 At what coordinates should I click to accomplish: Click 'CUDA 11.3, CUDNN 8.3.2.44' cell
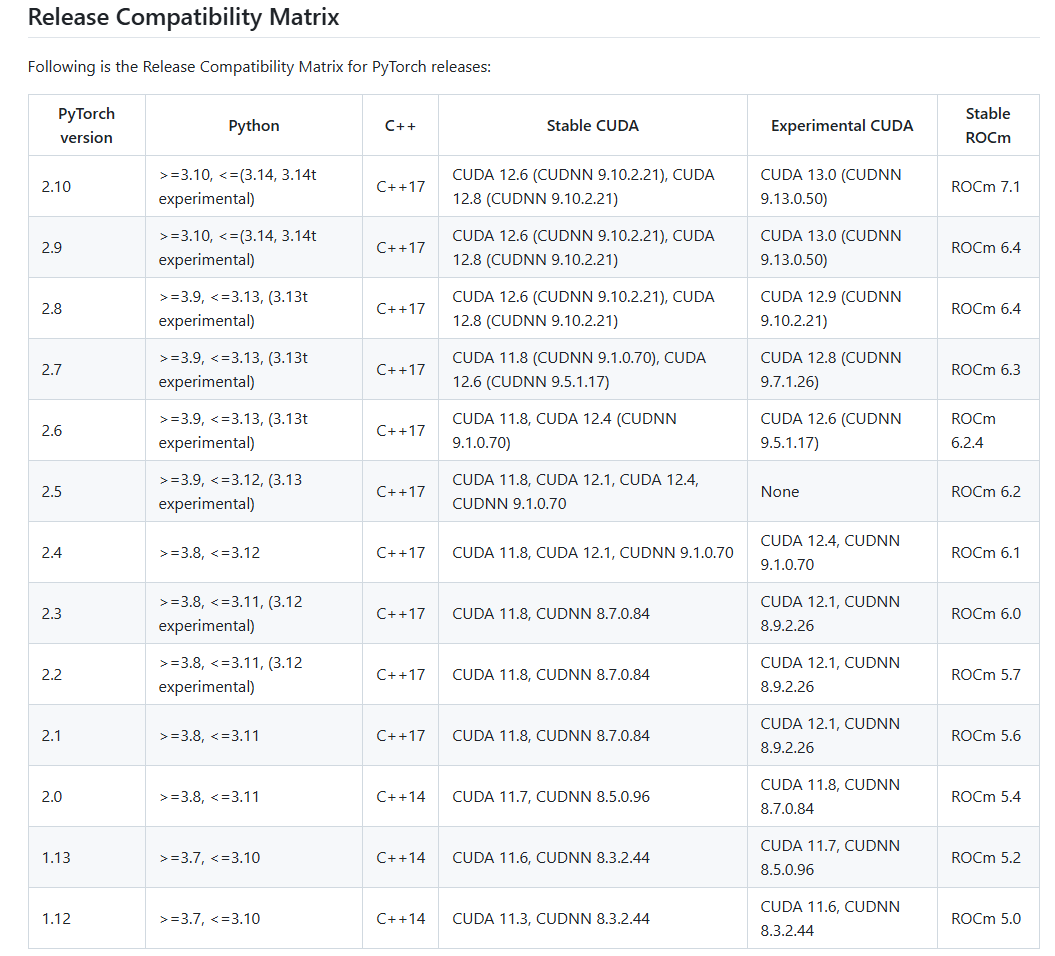click(x=593, y=918)
